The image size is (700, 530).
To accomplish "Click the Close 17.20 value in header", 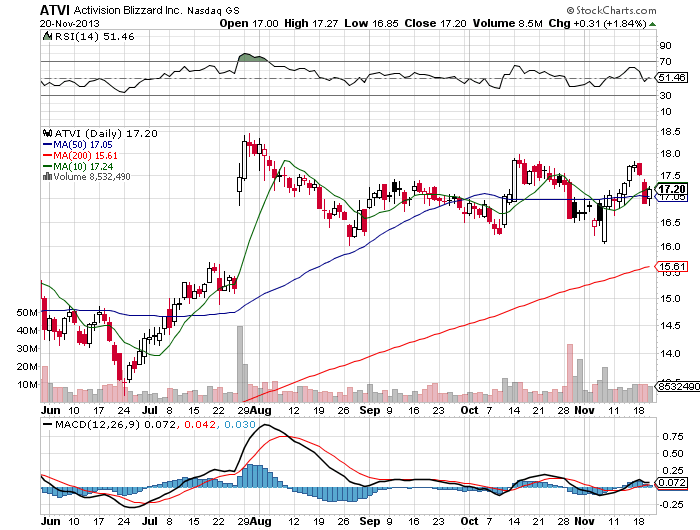I will pyautogui.click(x=435, y=23).
